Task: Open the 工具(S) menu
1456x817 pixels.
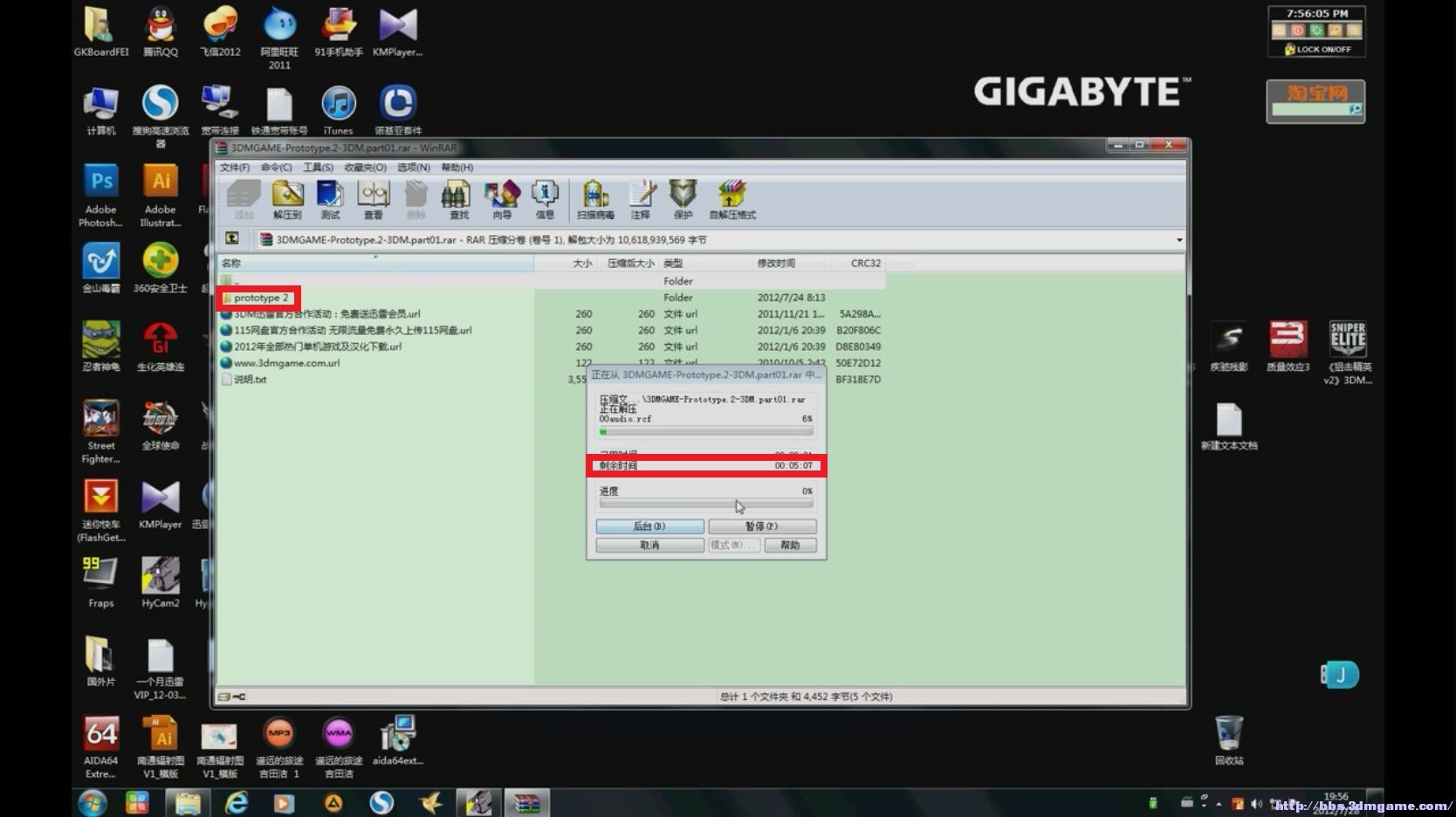Action: [x=318, y=168]
